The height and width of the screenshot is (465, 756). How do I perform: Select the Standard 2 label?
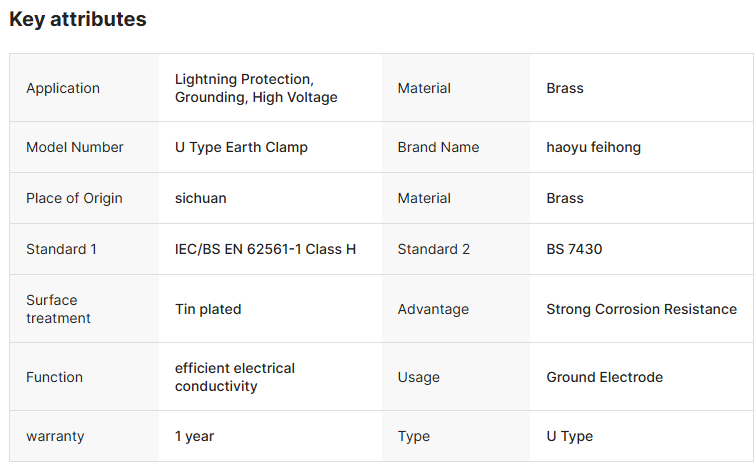click(433, 249)
